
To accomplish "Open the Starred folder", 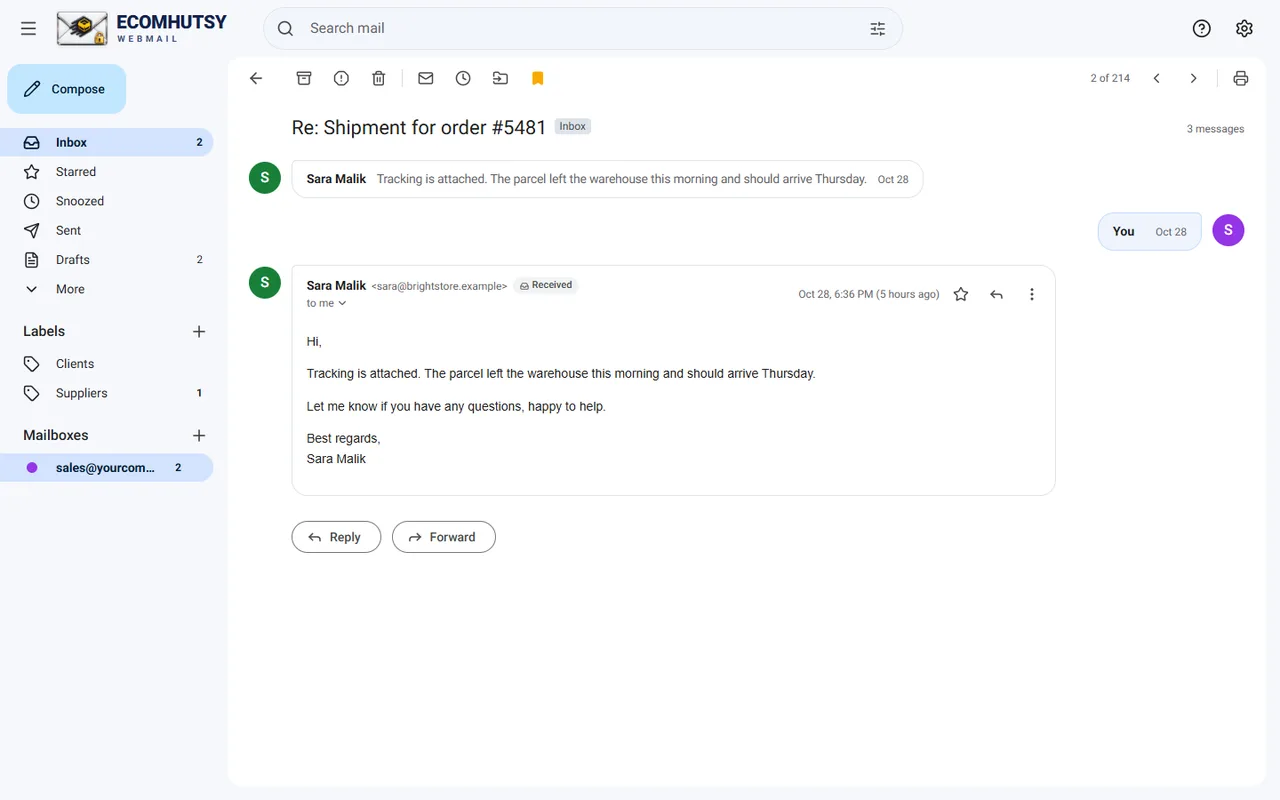I will (x=107, y=172).
